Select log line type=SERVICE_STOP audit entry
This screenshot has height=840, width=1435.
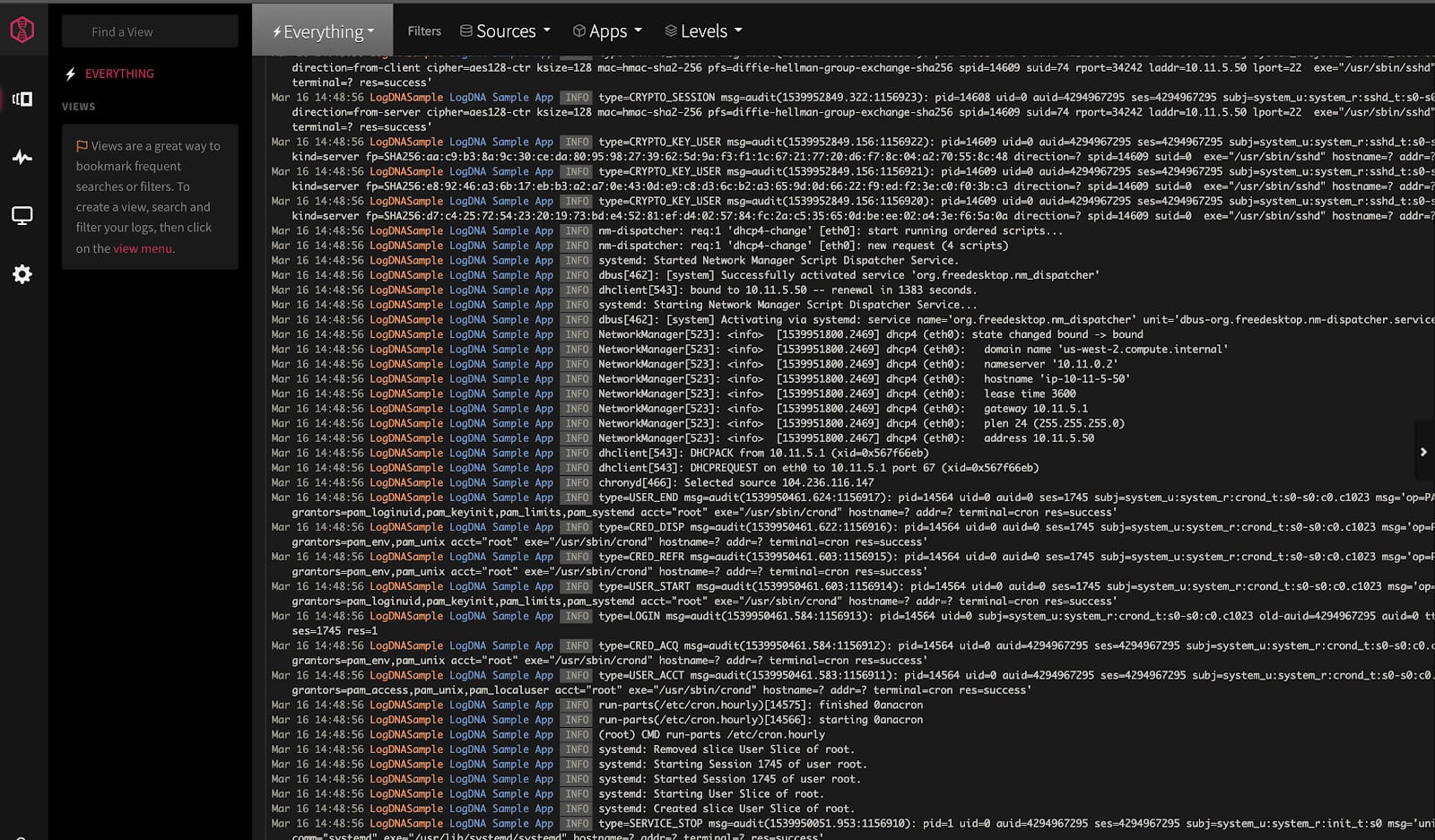pos(852,830)
